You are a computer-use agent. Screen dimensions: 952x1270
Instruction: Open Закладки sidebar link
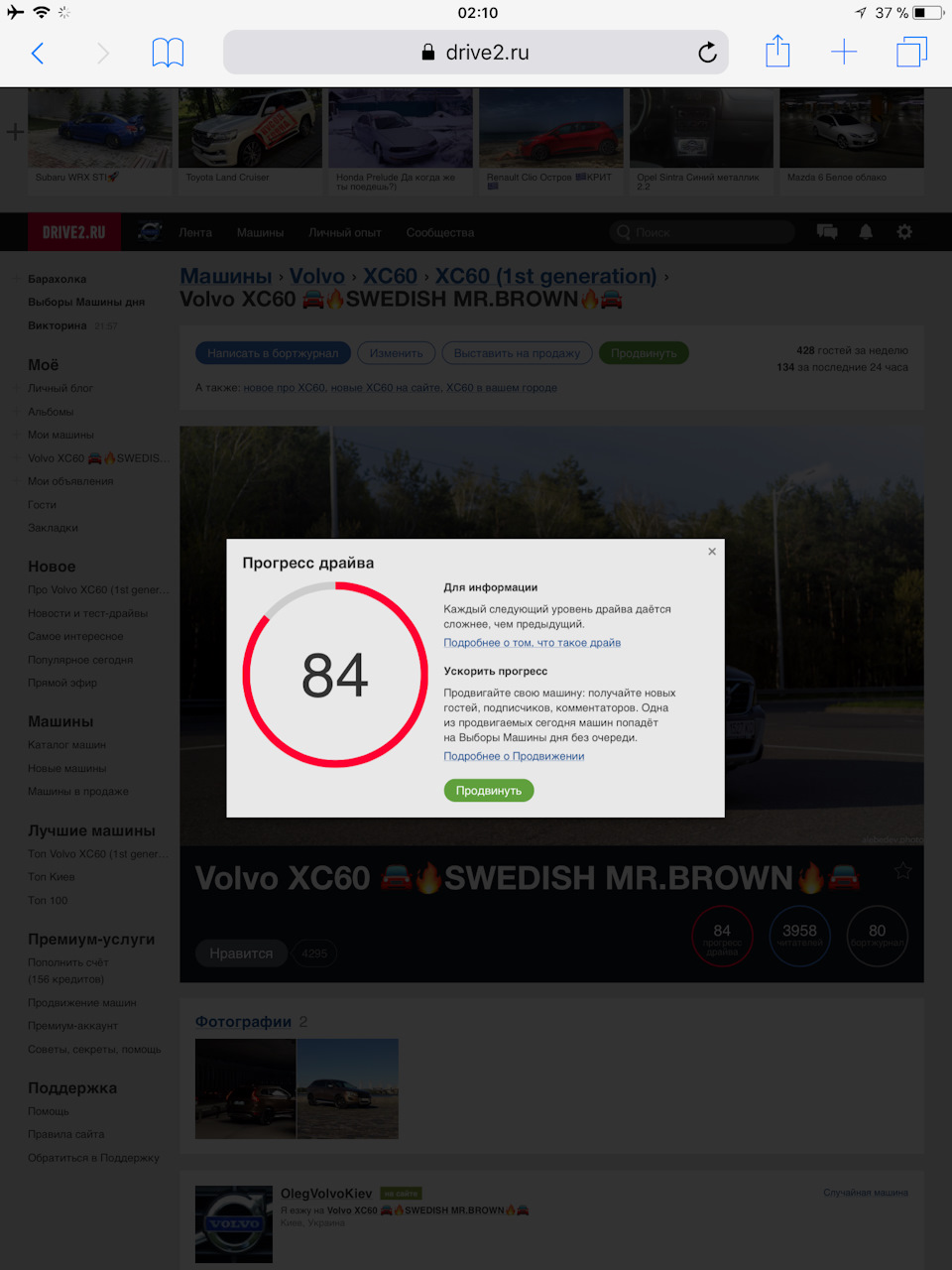coord(53,528)
